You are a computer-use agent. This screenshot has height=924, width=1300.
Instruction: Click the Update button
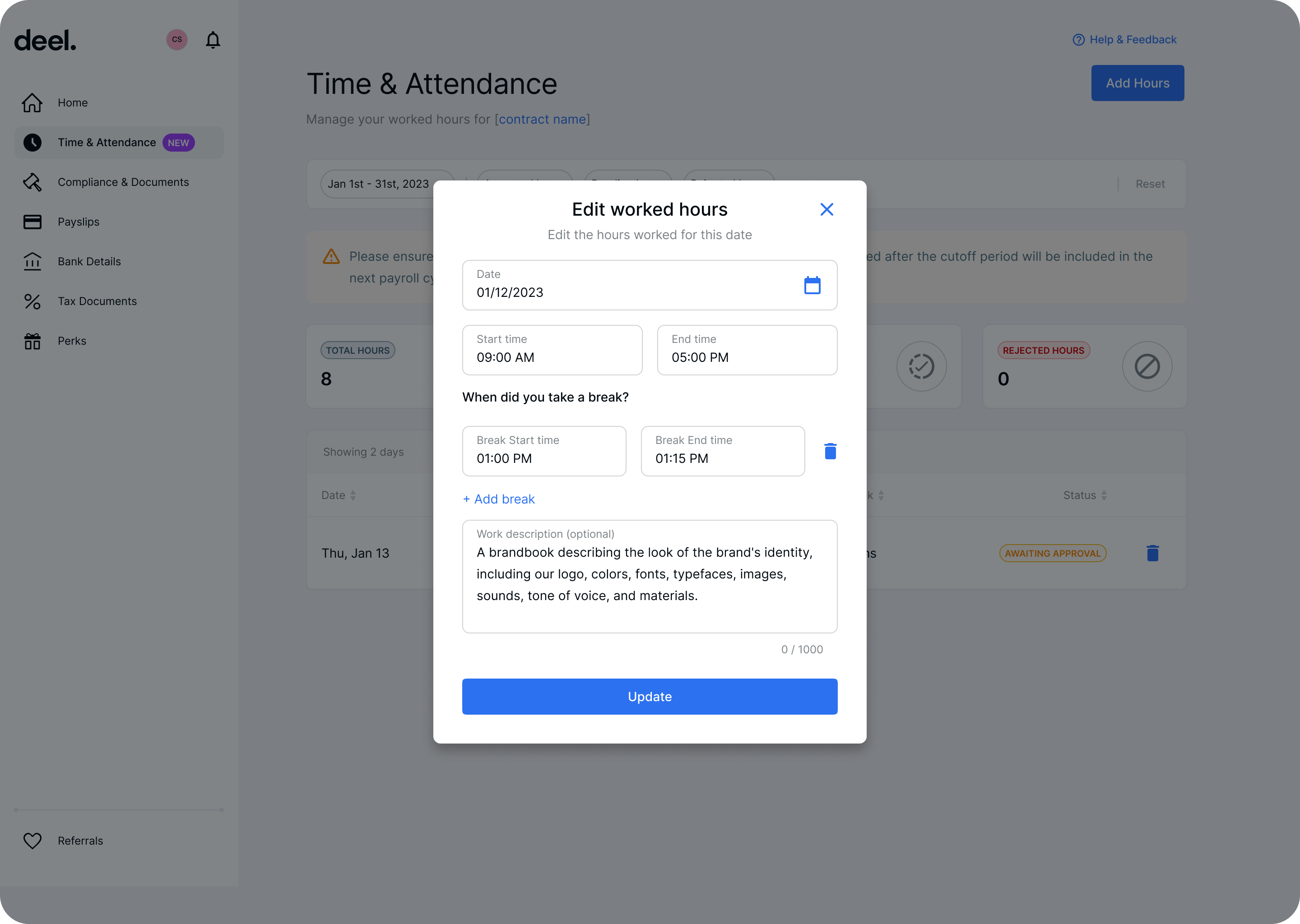(650, 697)
